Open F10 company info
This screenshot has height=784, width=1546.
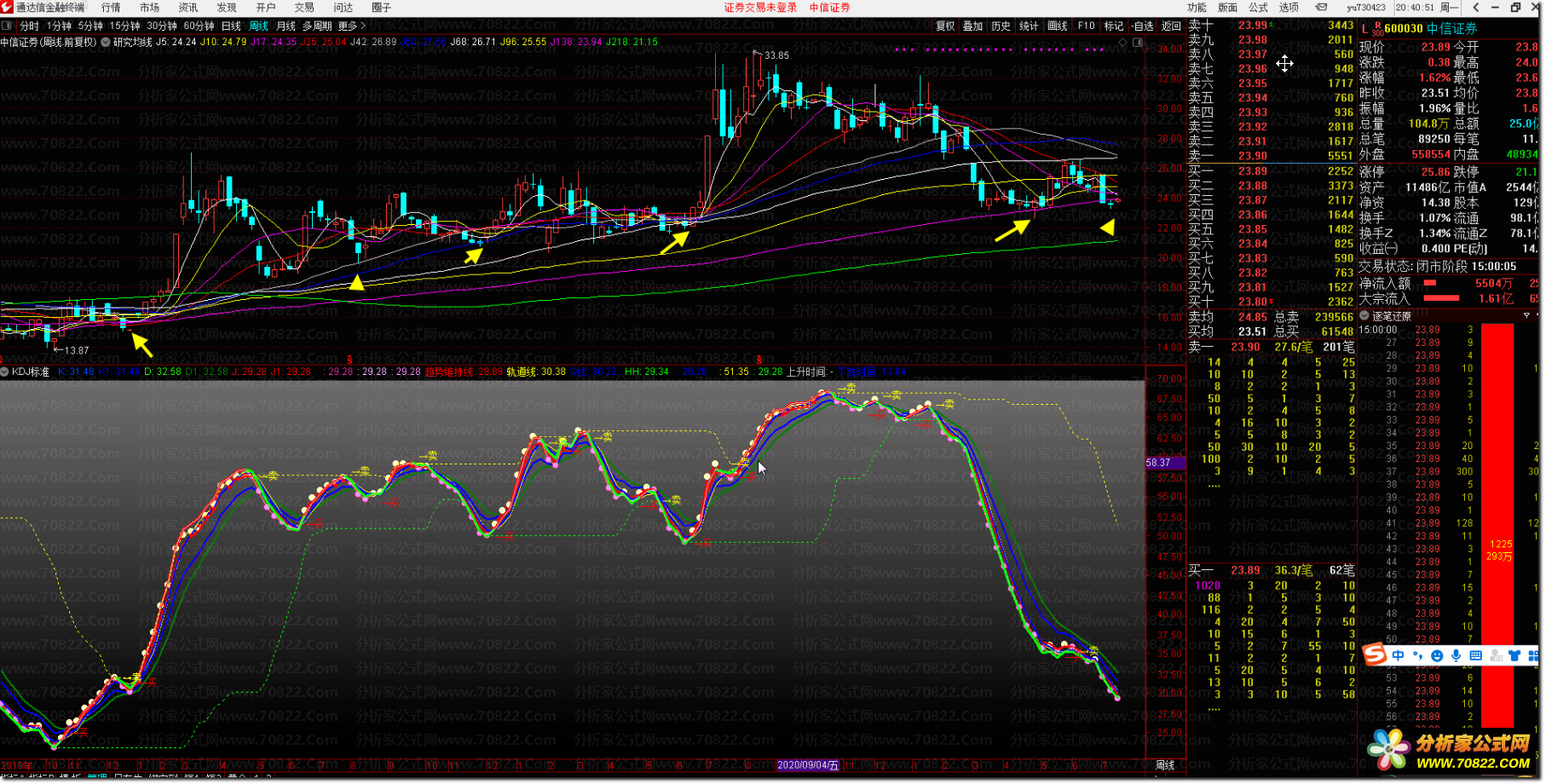point(1086,26)
